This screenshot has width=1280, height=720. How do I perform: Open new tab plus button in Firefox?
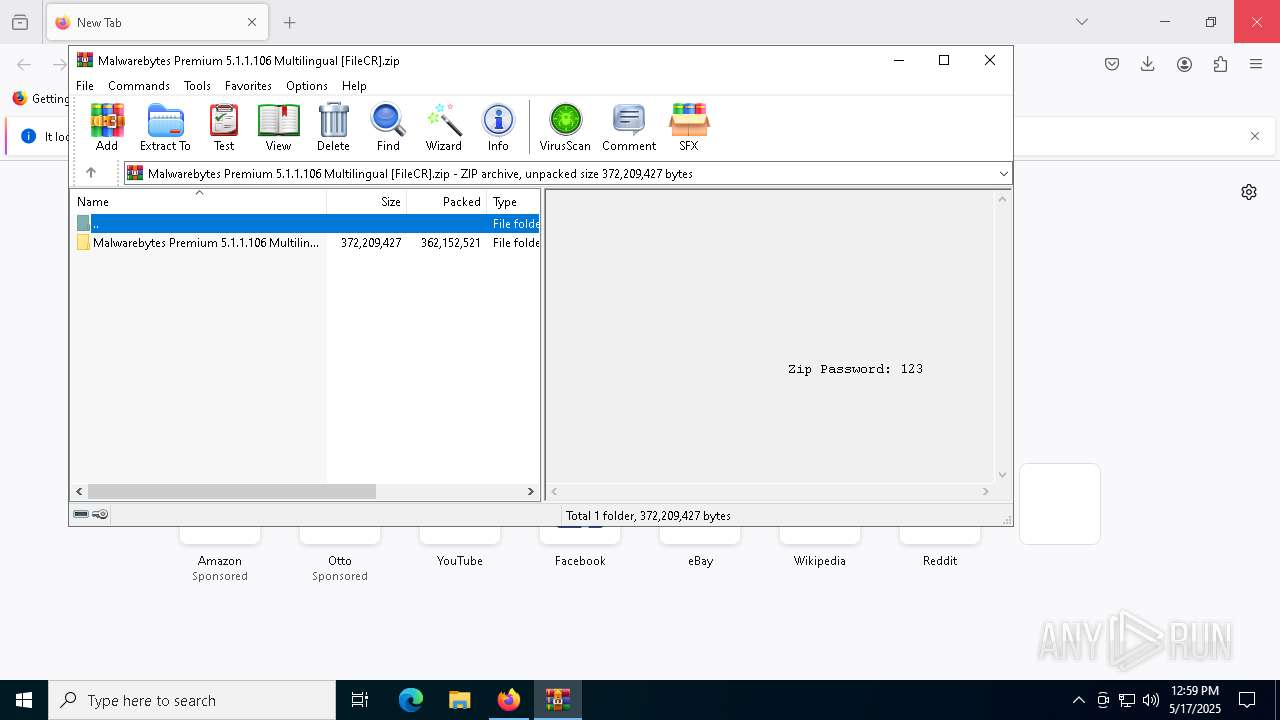pyautogui.click(x=290, y=22)
